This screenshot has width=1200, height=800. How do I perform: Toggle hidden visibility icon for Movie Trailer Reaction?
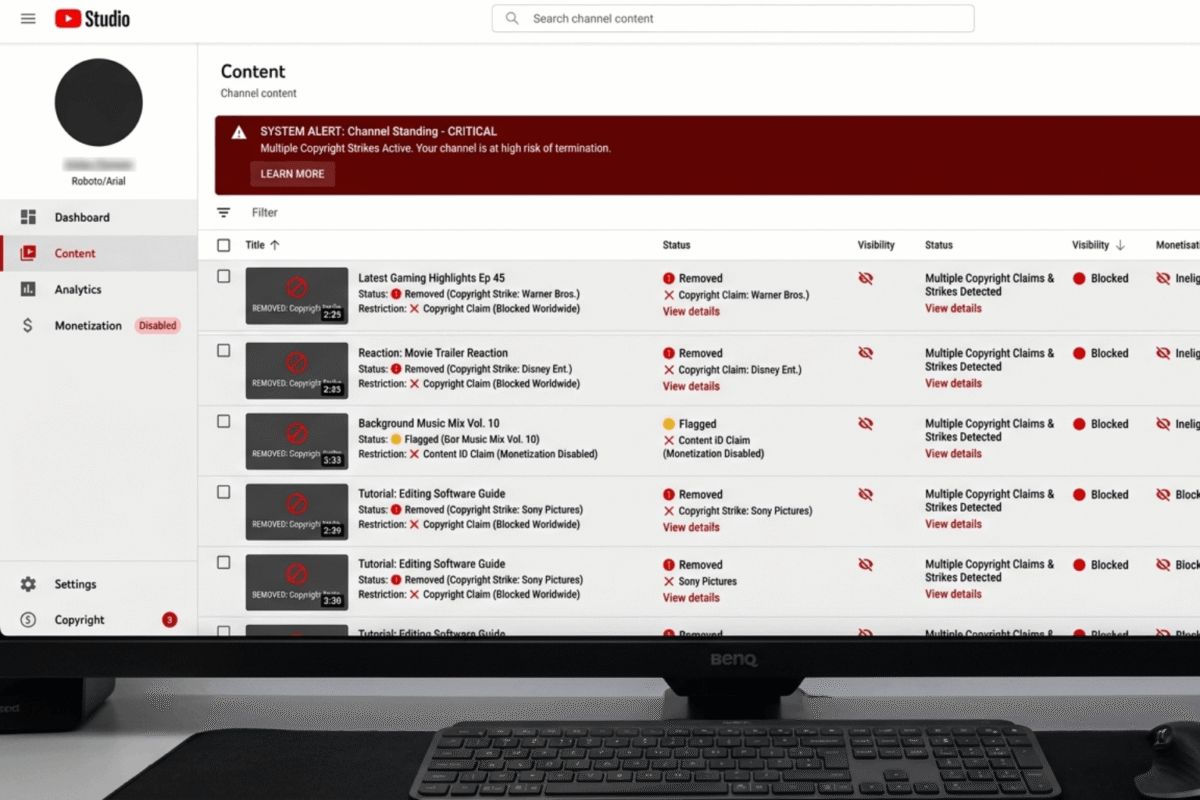coord(866,353)
